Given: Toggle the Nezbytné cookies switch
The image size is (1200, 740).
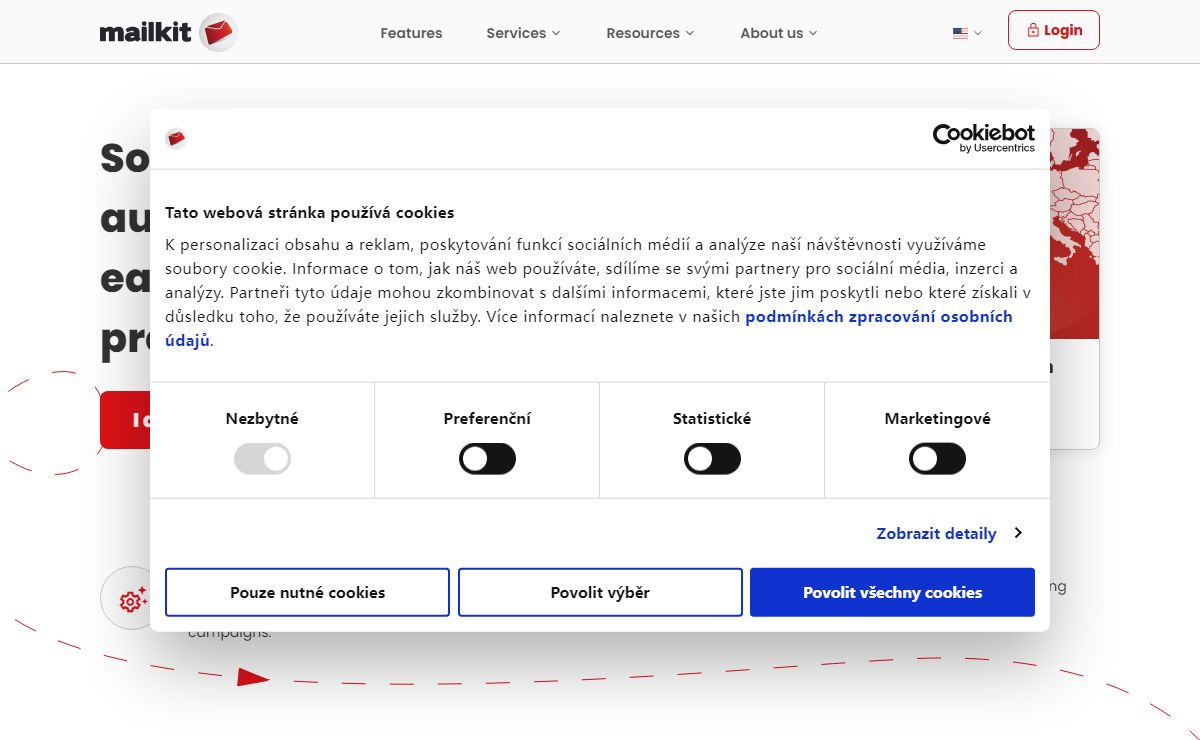Looking at the screenshot, I should point(262,459).
